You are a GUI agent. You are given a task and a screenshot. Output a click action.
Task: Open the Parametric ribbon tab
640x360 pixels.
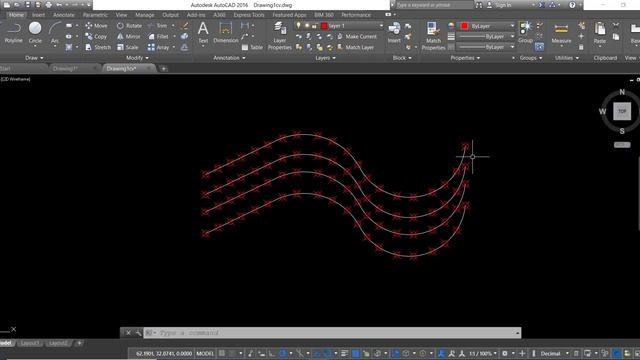pyautogui.click(x=95, y=15)
